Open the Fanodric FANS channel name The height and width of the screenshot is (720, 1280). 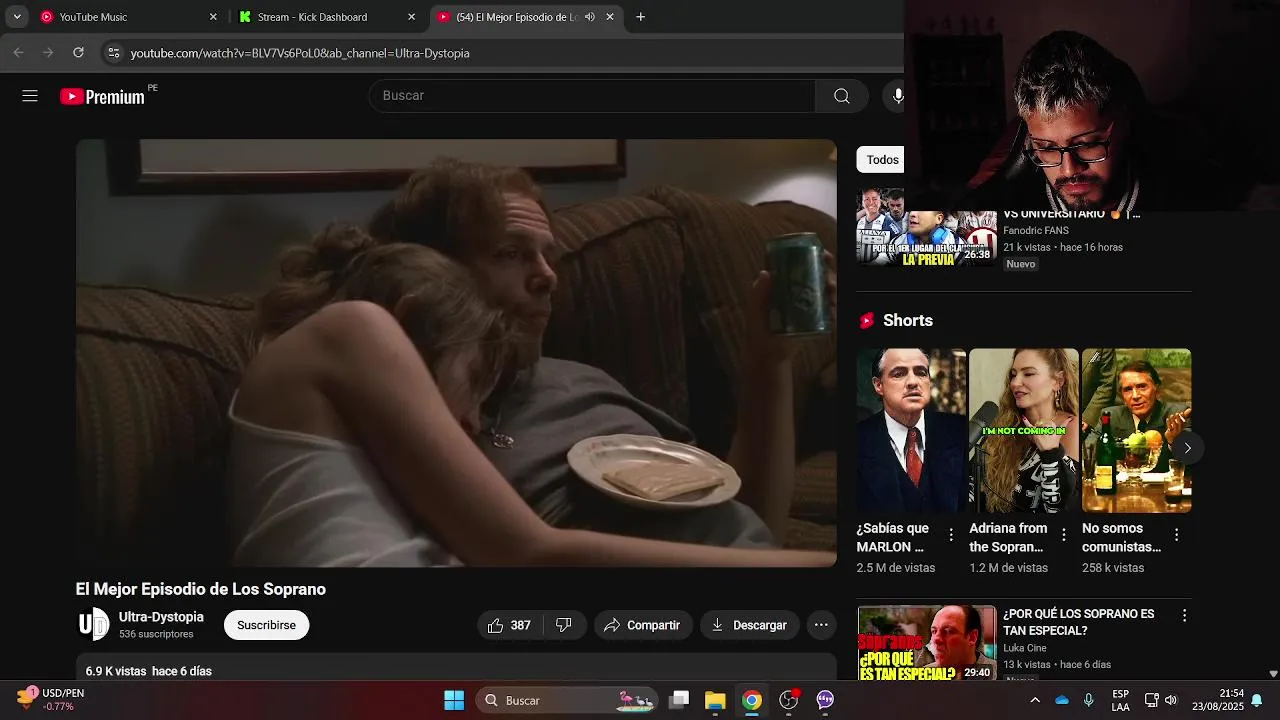point(1036,231)
